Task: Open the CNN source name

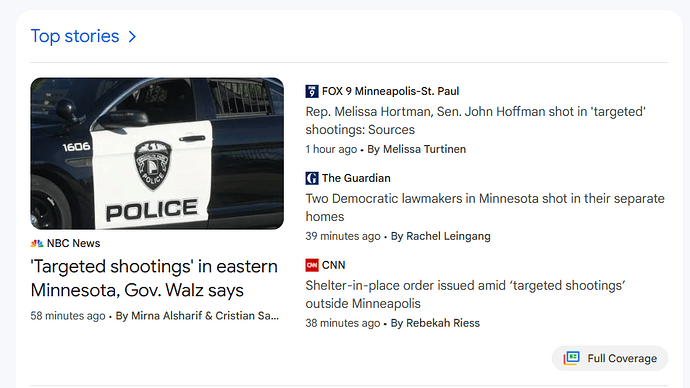Action: 334,265
